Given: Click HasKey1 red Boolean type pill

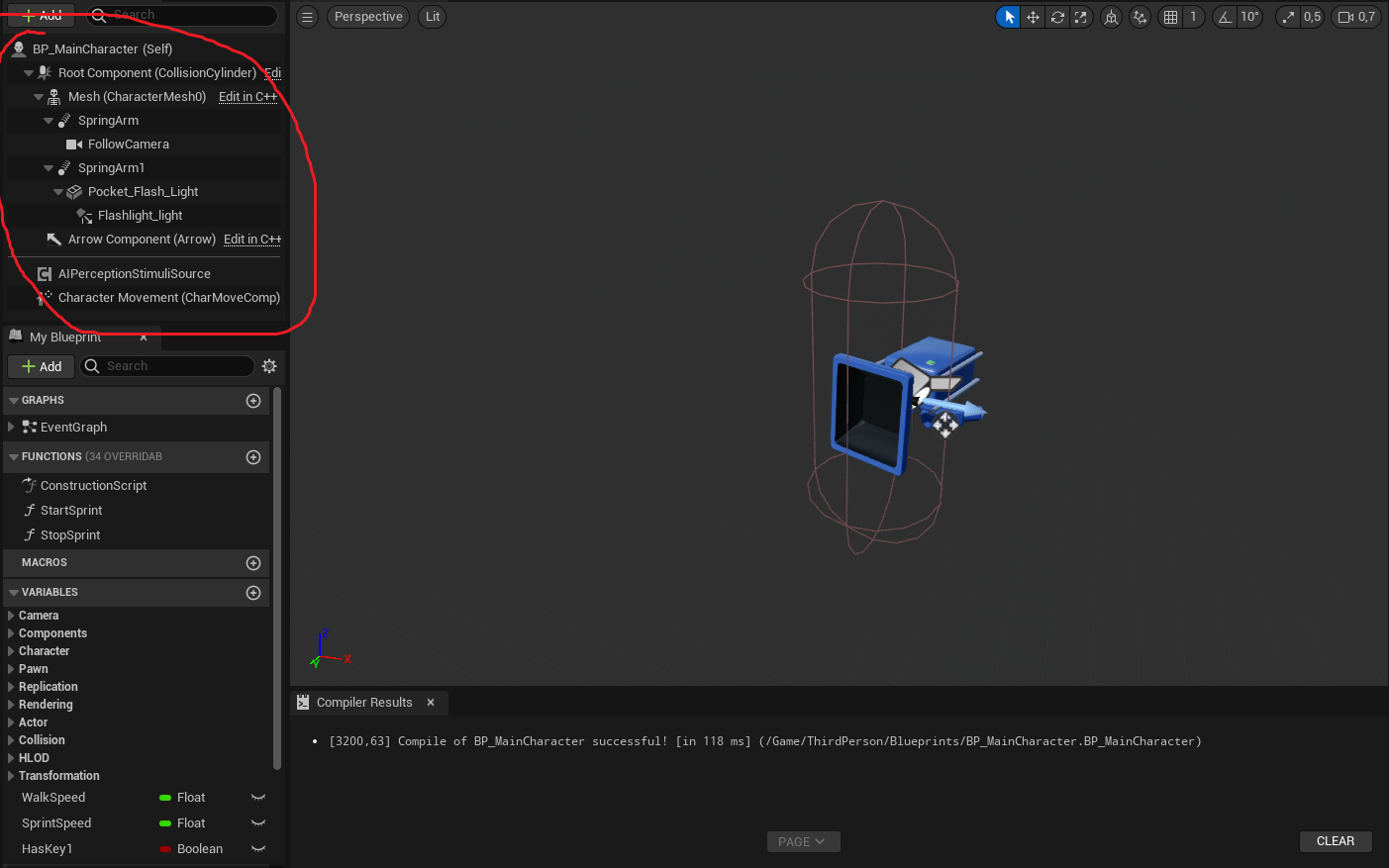Looking at the screenshot, I should [x=165, y=849].
